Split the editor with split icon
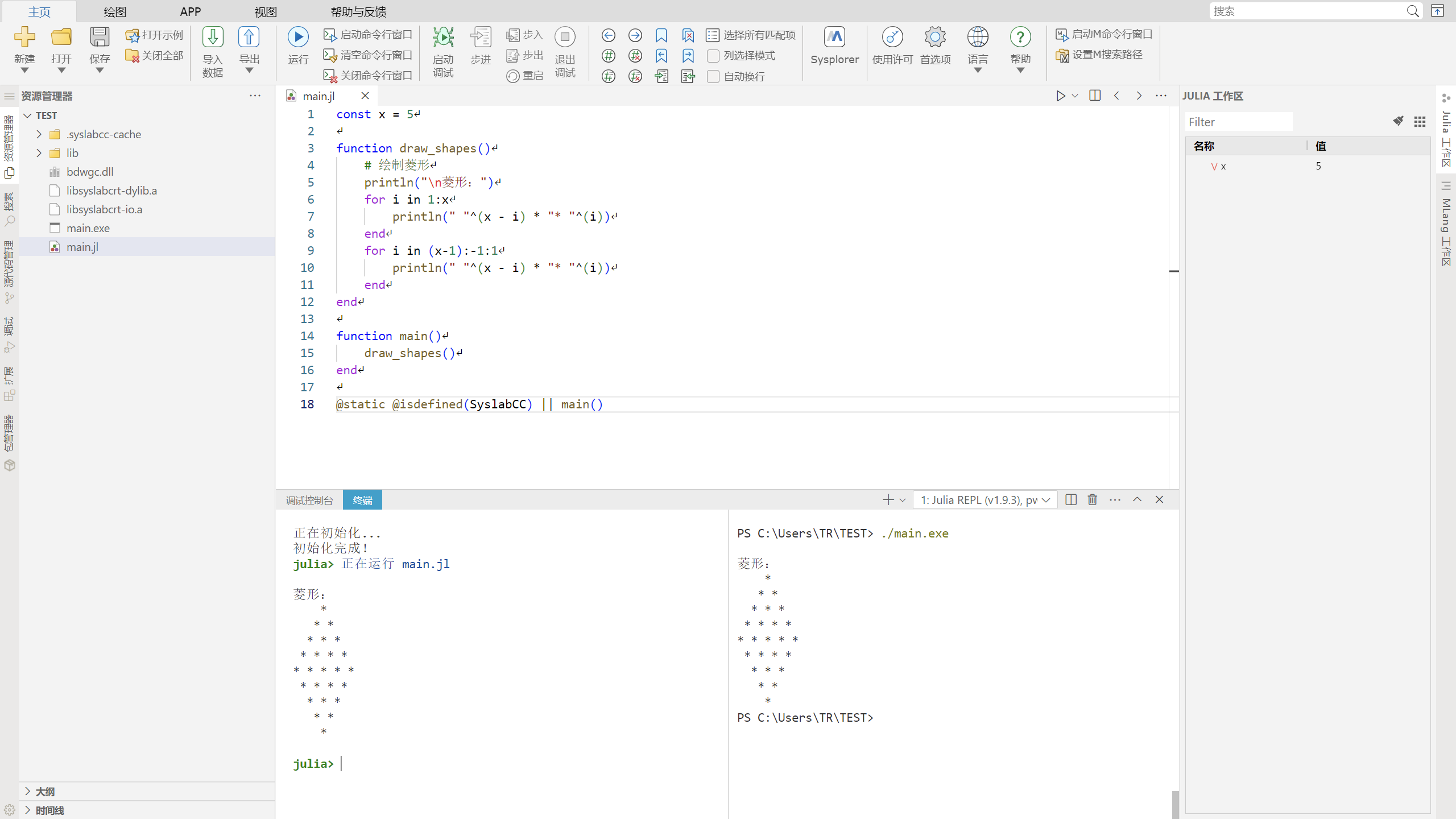The width and height of the screenshot is (1456, 819). [1094, 96]
